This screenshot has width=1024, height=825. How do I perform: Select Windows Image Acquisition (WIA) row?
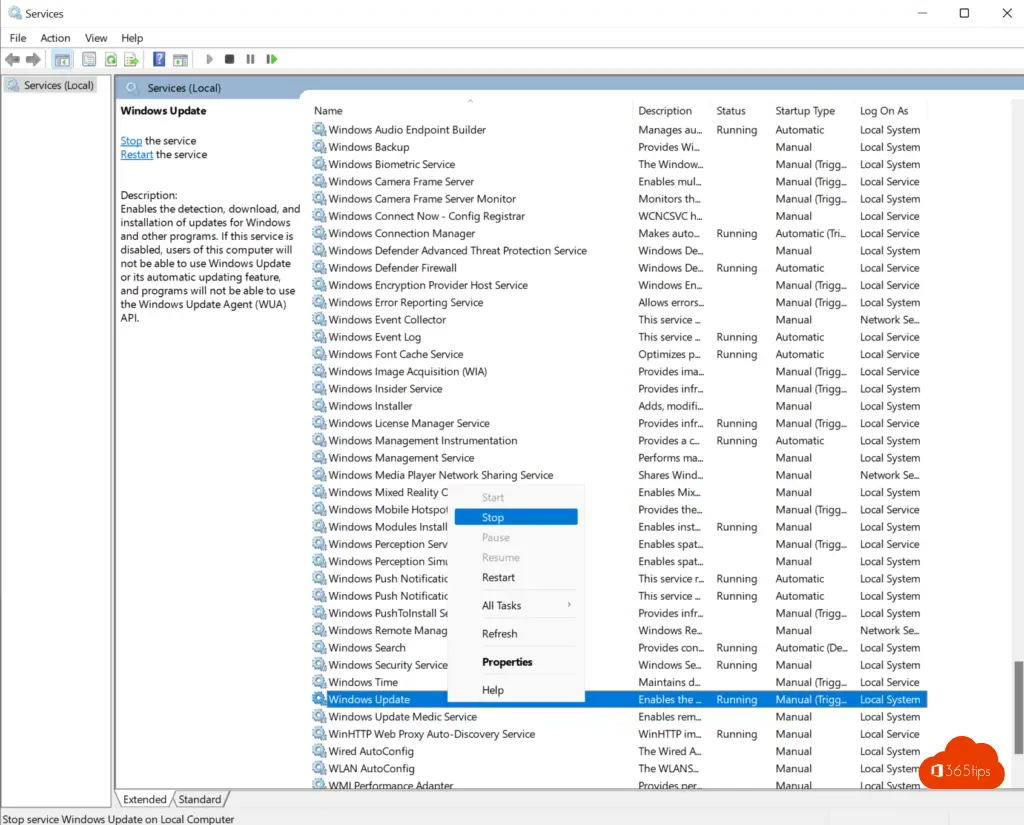(x=618, y=371)
